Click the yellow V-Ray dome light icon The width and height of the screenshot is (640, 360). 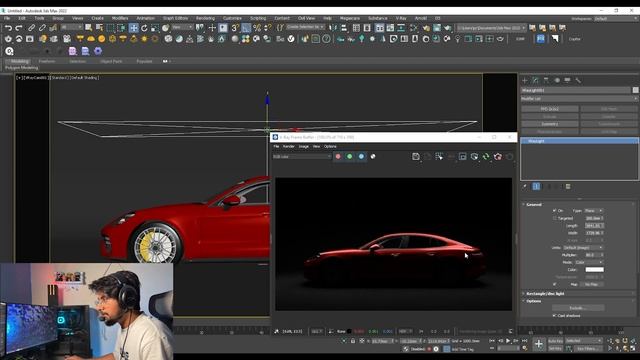tap(91, 39)
